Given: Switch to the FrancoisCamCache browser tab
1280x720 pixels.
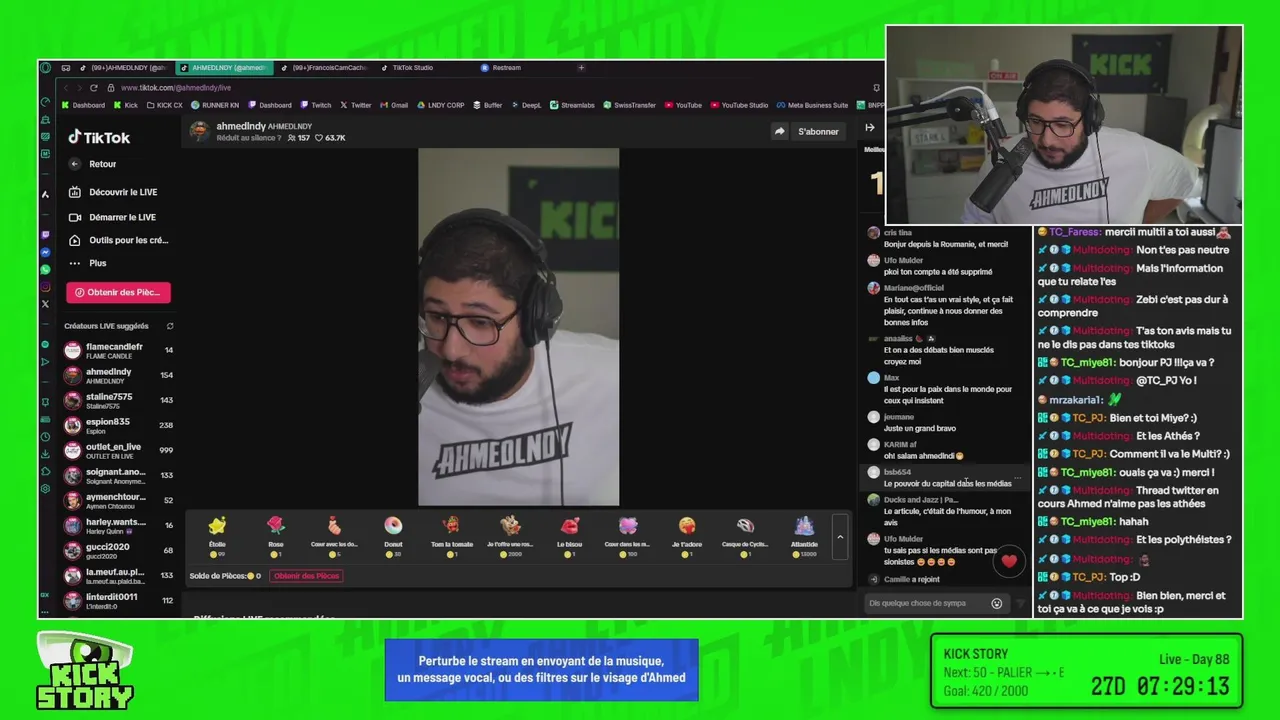Looking at the screenshot, I should tap(324, 68).
